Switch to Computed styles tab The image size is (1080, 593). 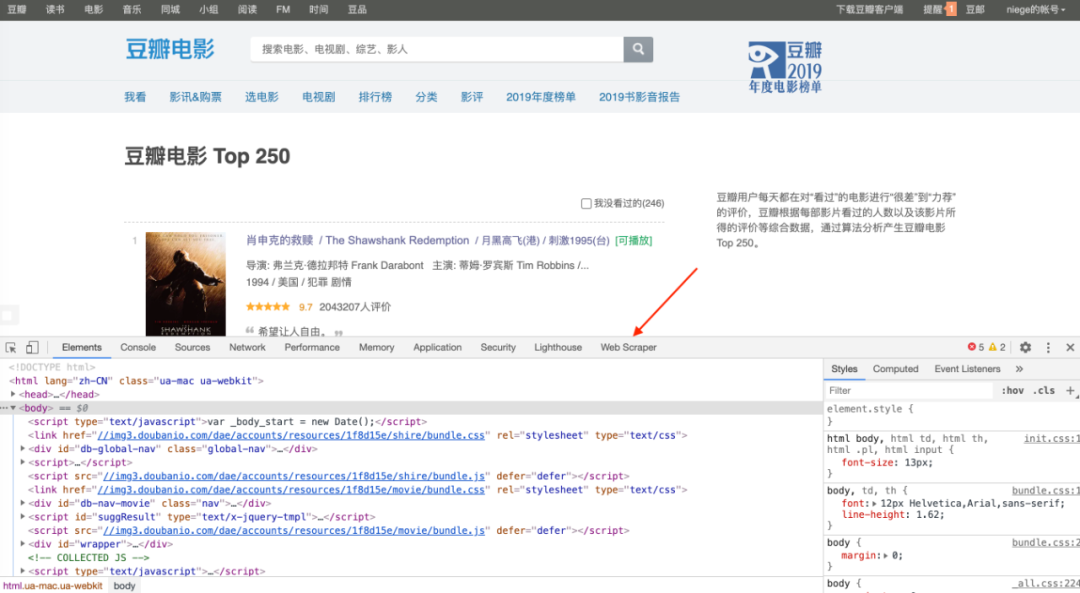pos(895,369)
